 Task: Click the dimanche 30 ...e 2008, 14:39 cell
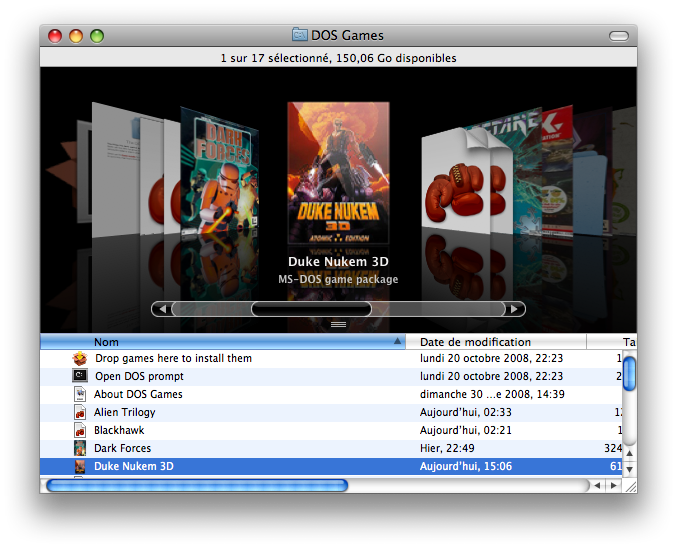pos(492,394)
